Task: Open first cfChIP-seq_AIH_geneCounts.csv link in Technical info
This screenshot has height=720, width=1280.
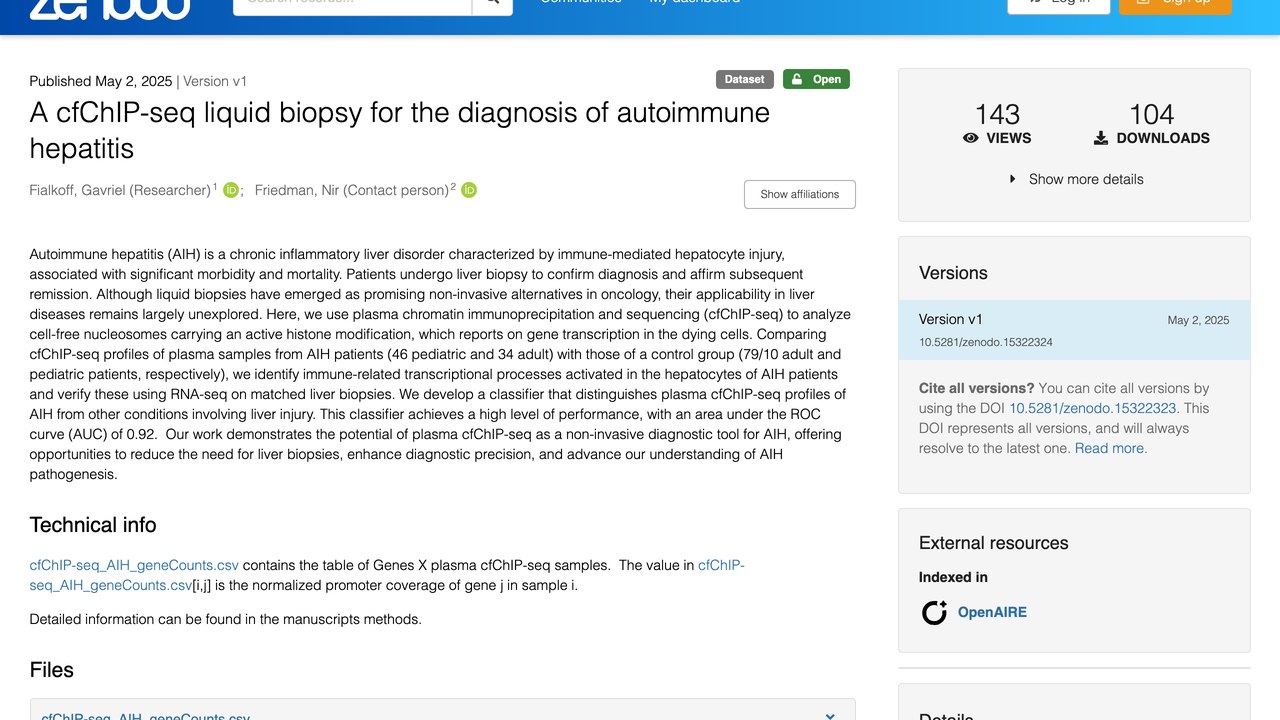Action: tap(134, 565)
